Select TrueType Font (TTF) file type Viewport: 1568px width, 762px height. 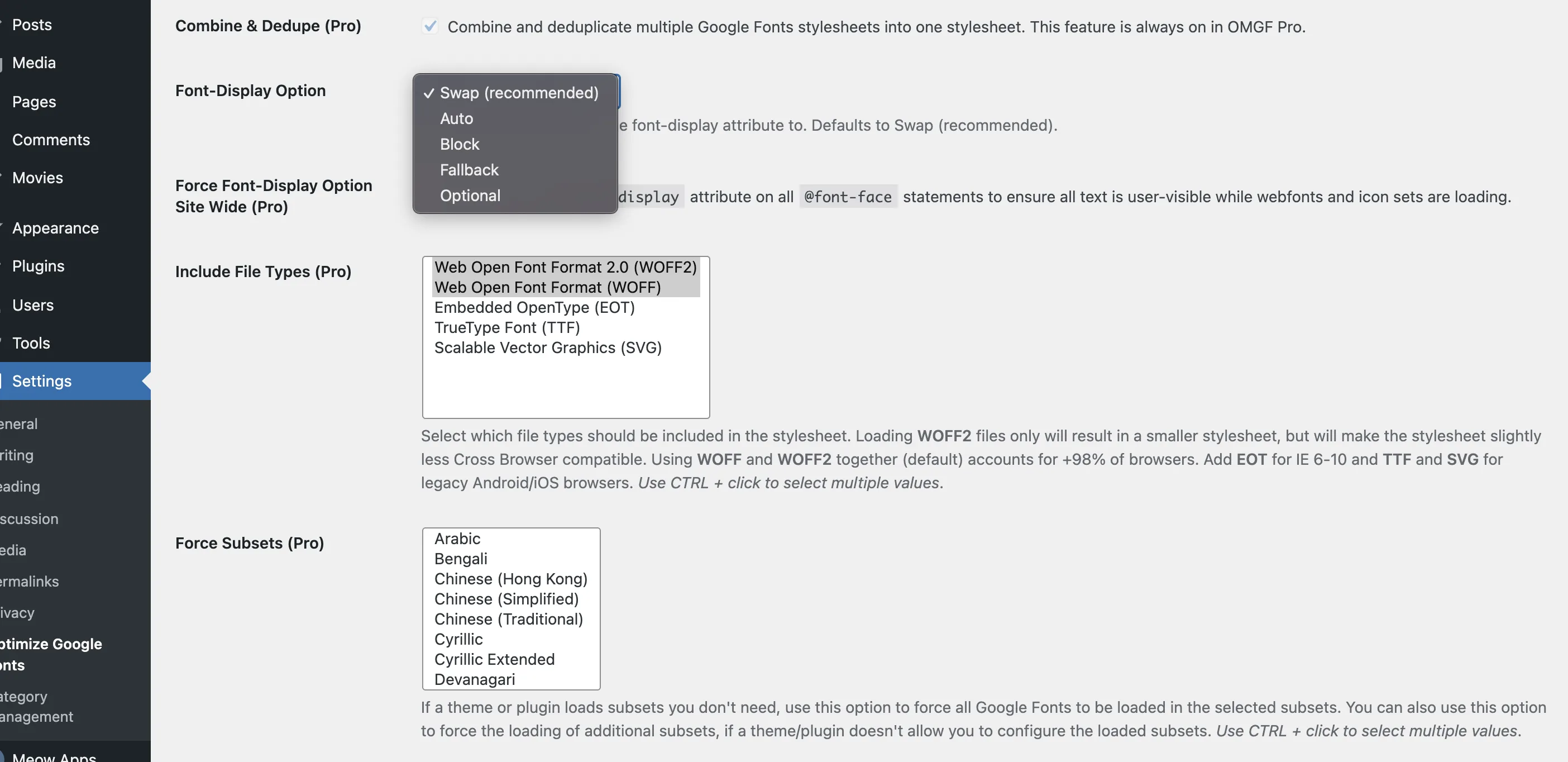[x=506, y=327]
